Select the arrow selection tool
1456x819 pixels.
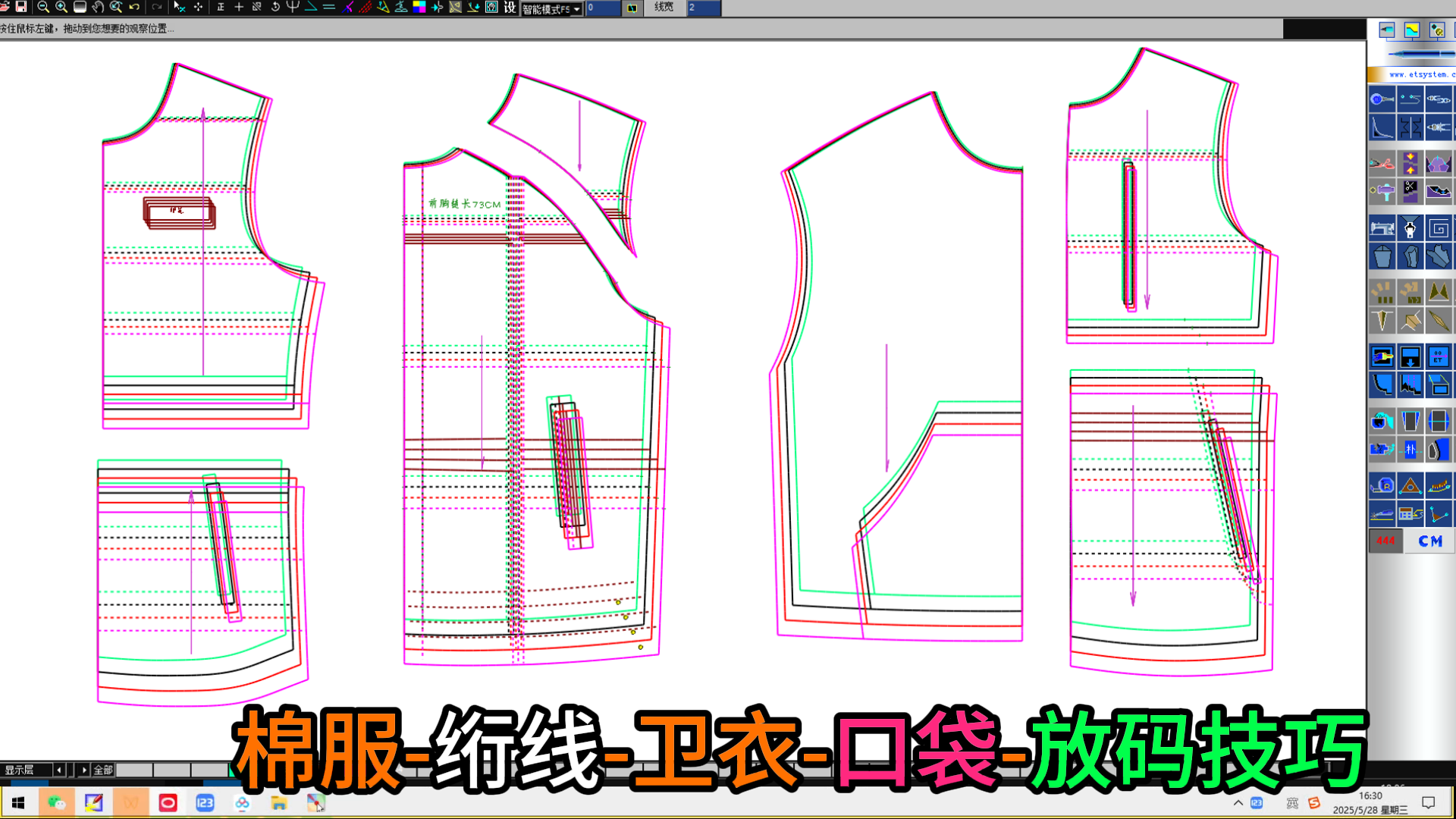click(x=177, y=8)
